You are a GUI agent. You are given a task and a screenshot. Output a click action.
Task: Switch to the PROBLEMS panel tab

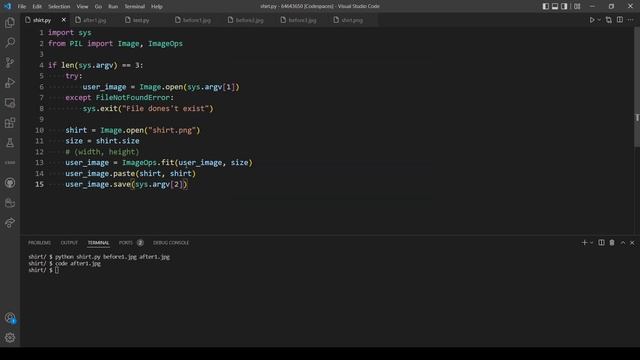point(40,242)
